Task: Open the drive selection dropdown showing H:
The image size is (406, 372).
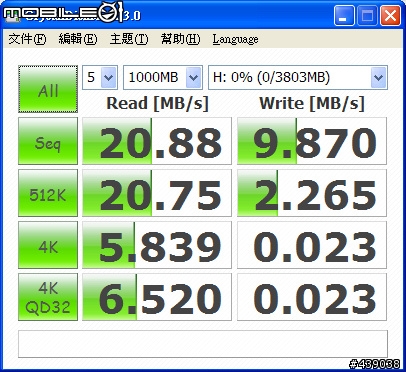Action: [298, 77]
